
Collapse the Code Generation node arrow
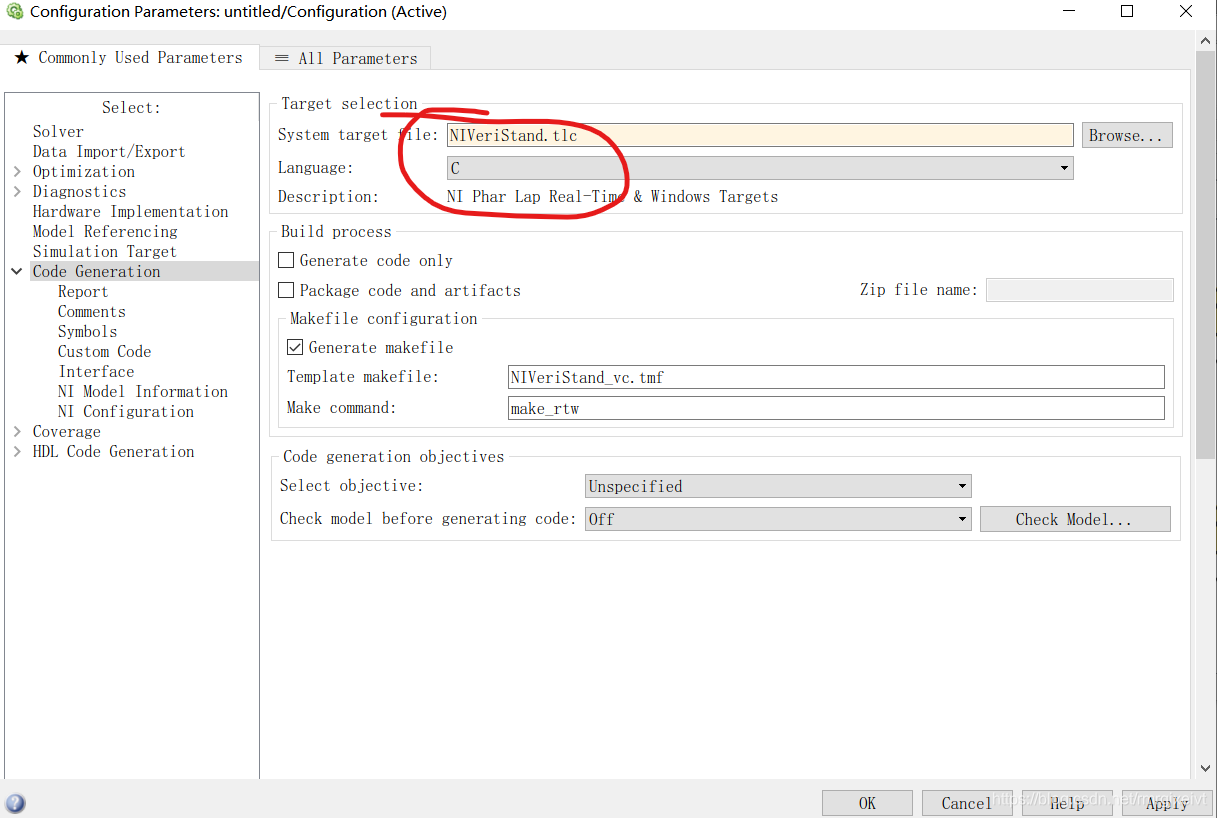click(x=17, y=271)
